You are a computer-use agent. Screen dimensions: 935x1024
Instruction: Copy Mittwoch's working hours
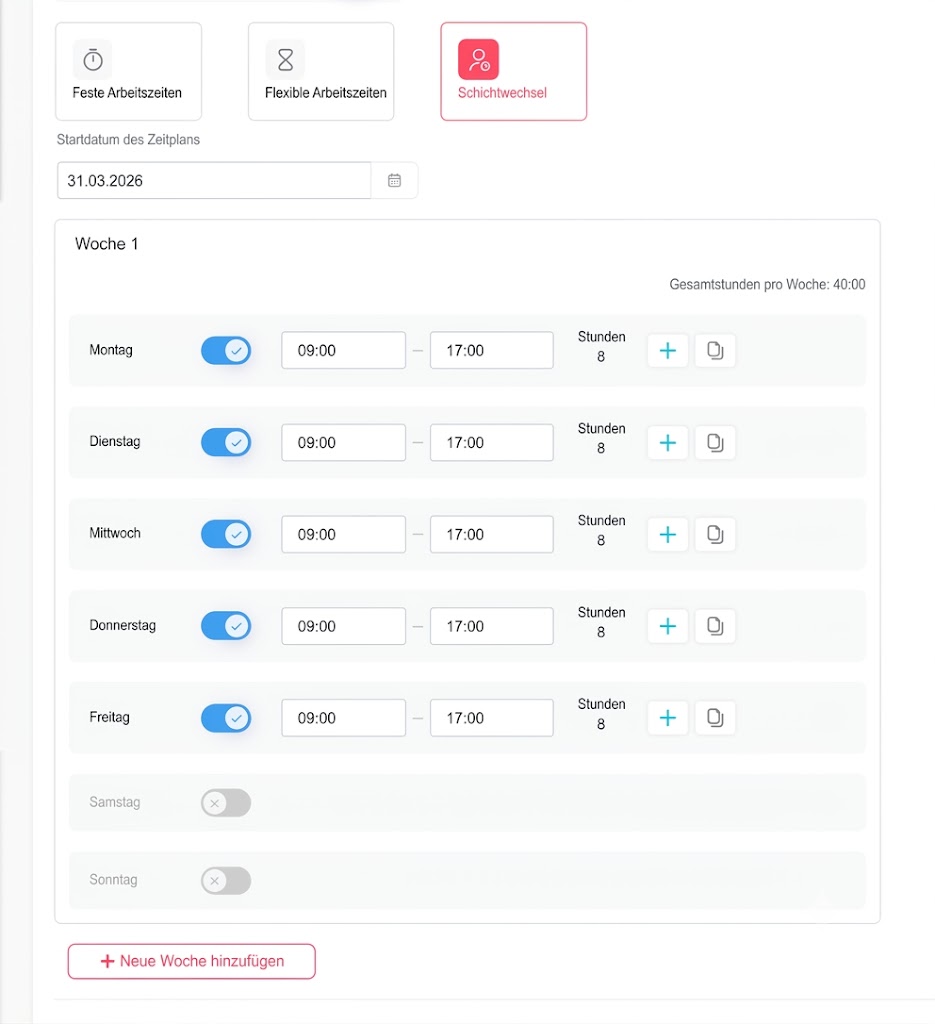[715, 534]
